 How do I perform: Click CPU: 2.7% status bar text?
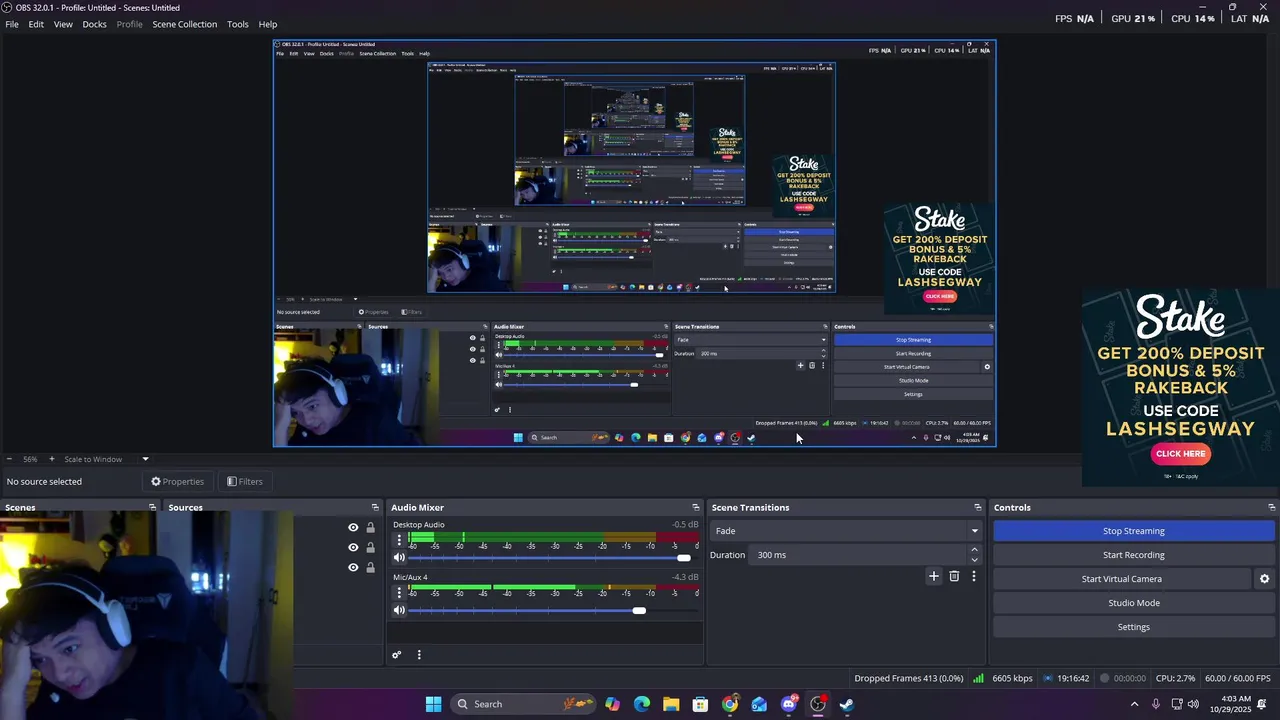point(1176,678)
